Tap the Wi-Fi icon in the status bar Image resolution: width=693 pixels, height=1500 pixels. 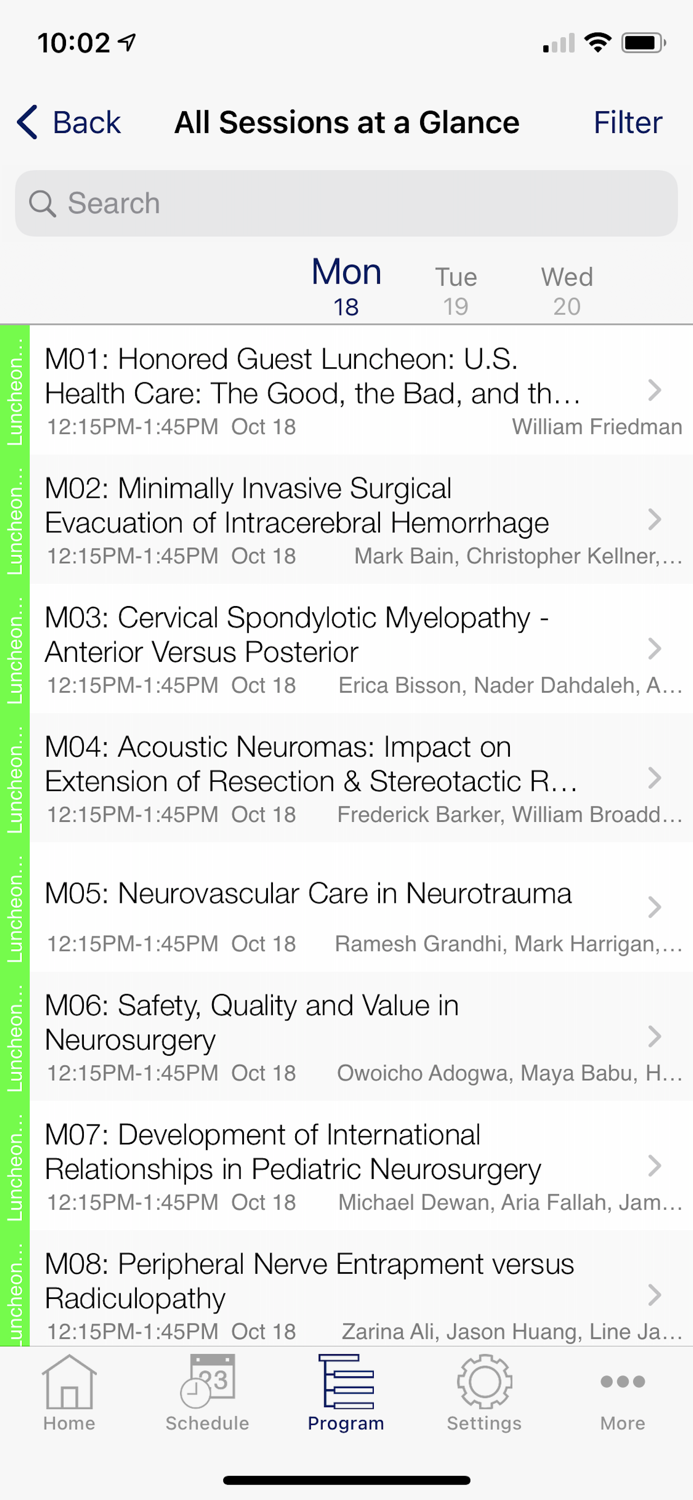(x=598, y=42)
